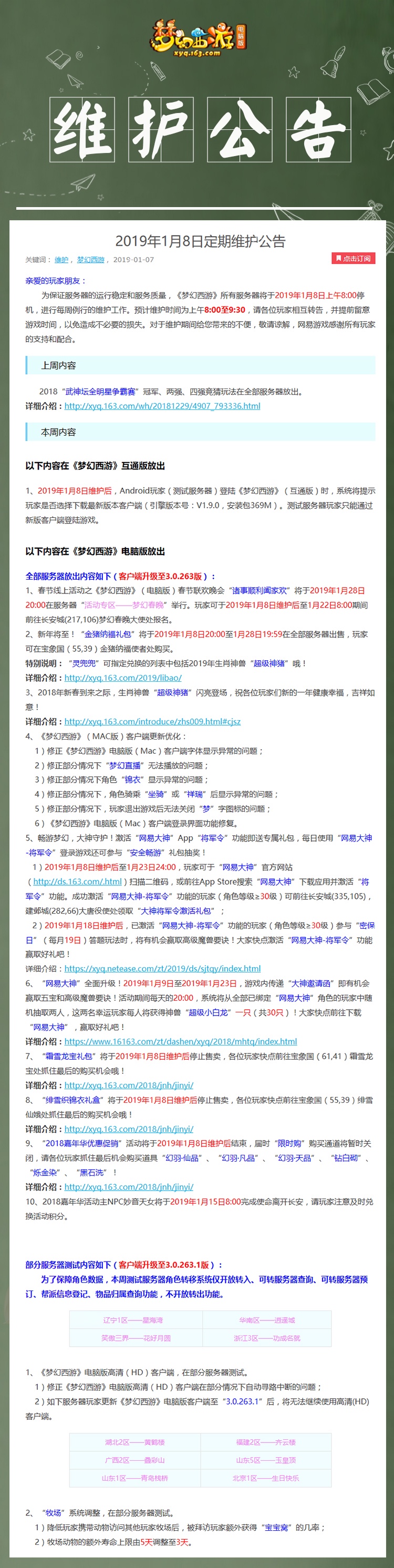Click the 限时购 blue text
Viewport: 394px width, 1568px height.
point(289,1144)
